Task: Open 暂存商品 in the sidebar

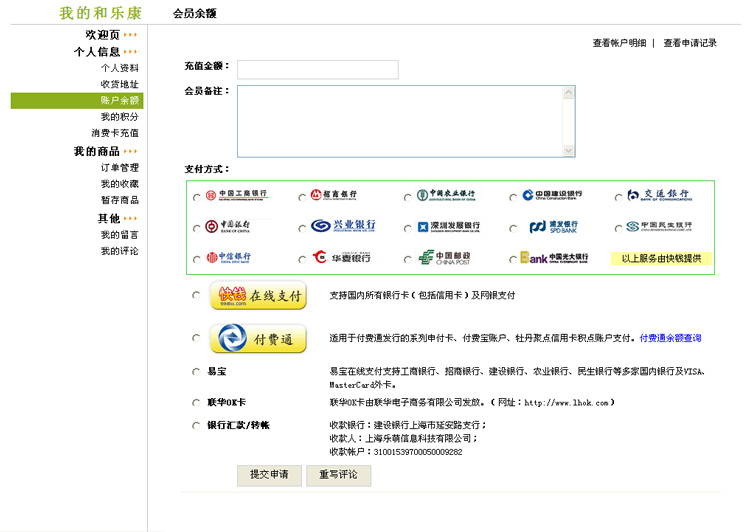Action: point(120,200)
